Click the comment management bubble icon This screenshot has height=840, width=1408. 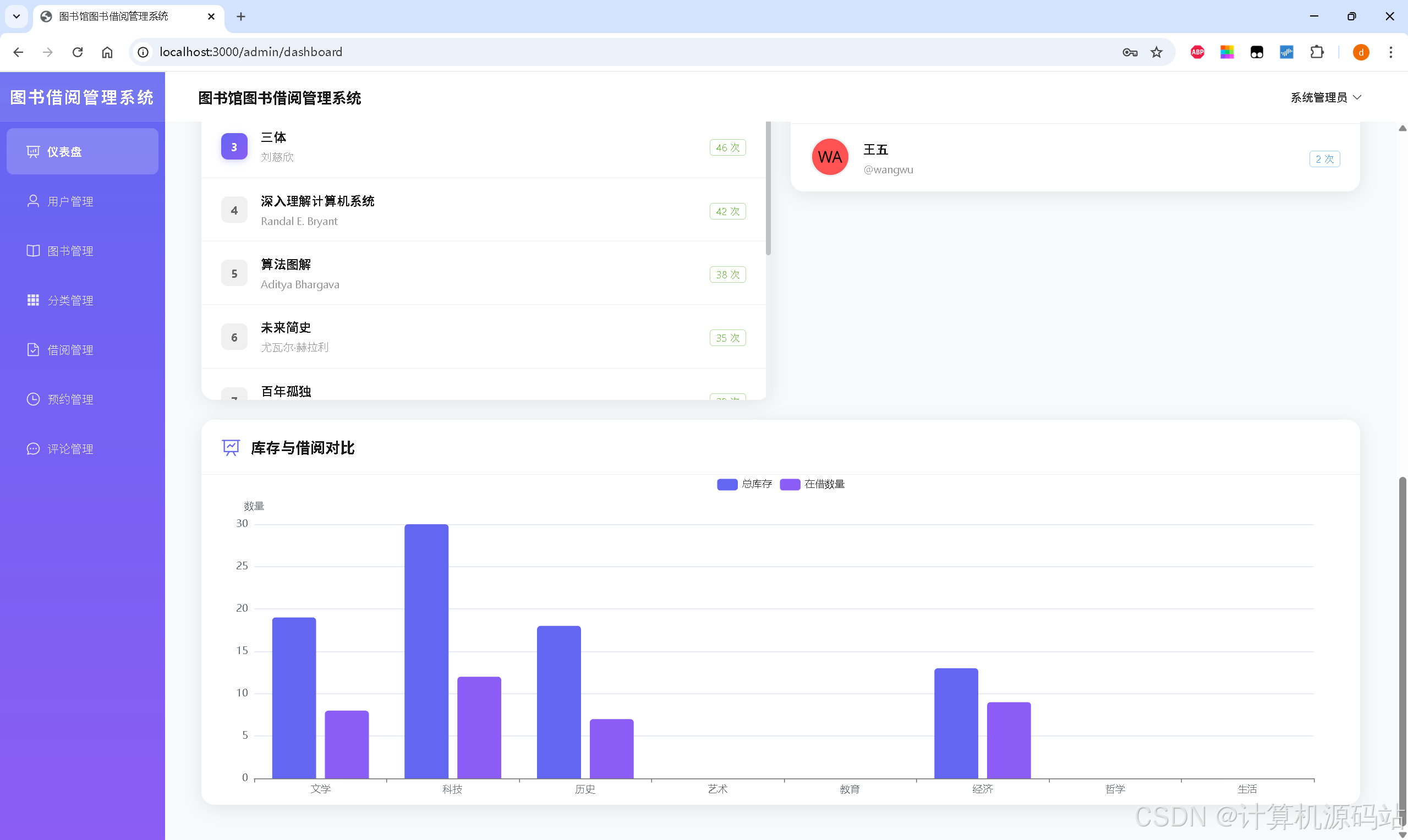click(x=33, y=449)
